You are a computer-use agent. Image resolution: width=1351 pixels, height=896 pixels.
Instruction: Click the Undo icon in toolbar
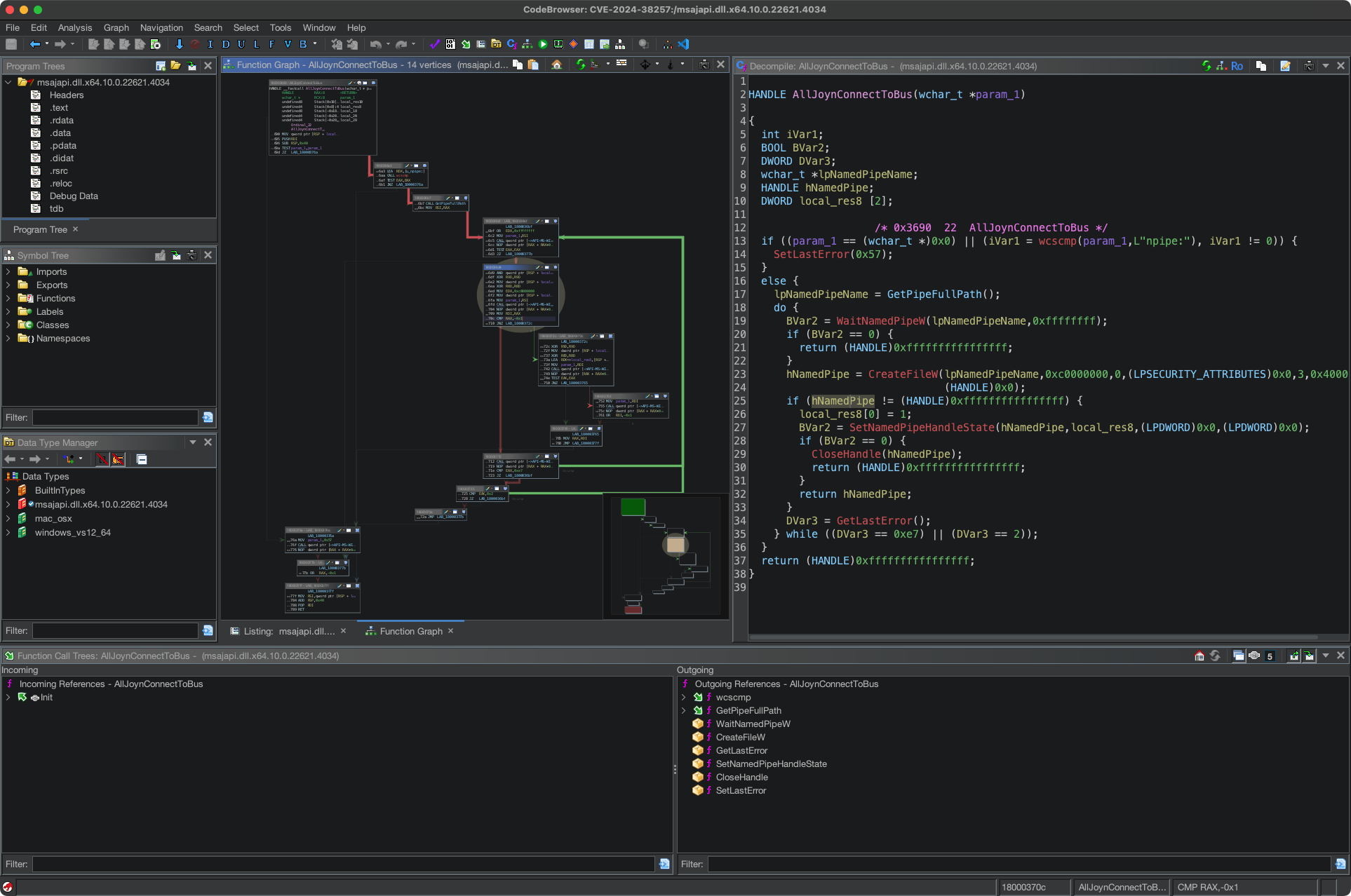click(x=376, y=44)
